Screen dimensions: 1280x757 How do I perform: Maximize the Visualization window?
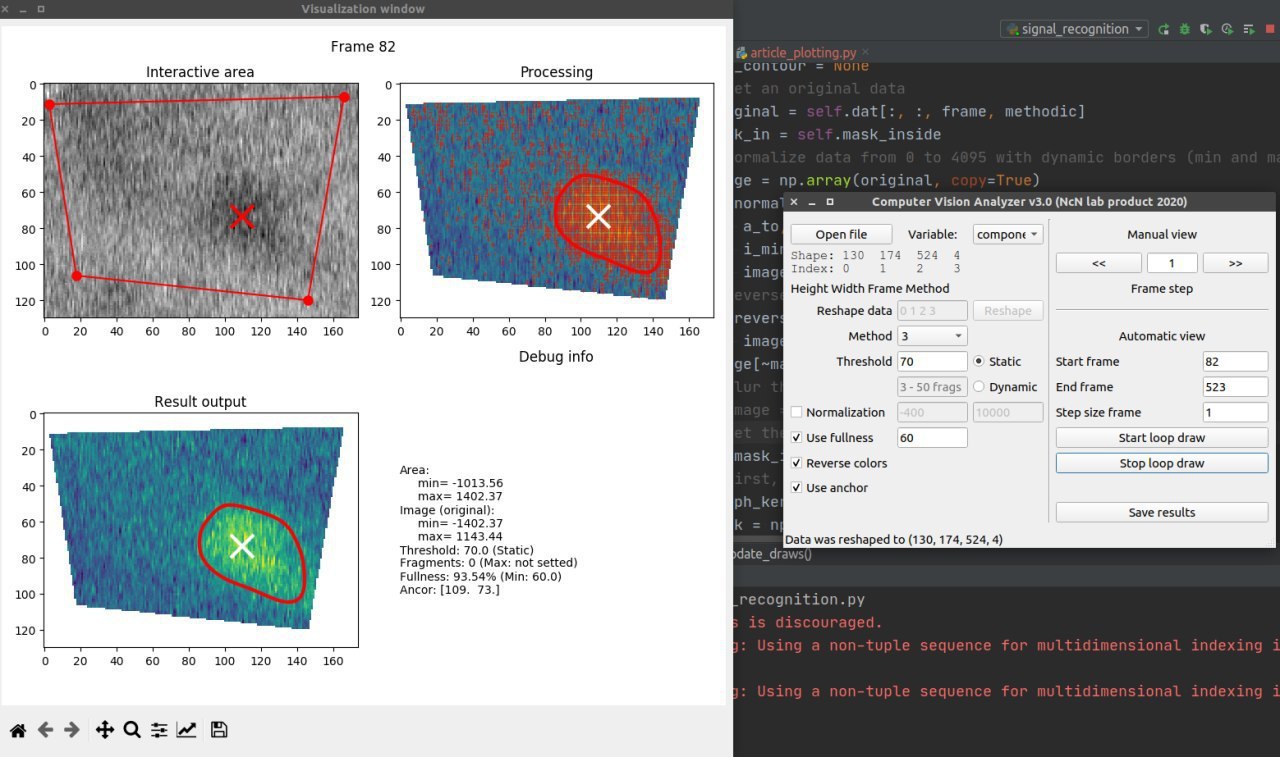click(40, 9)
